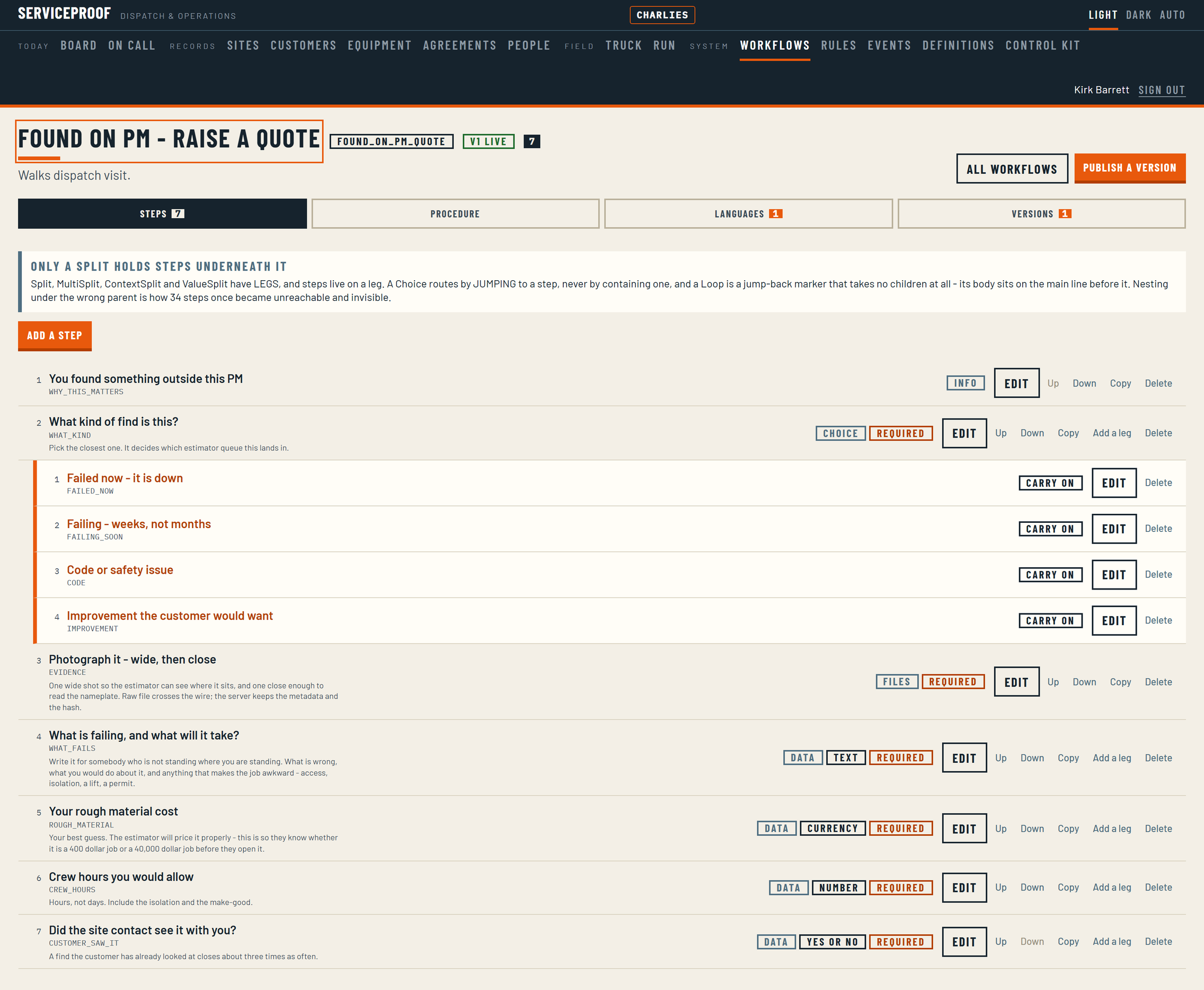Click the ServiceProof logo
This screenshot has width=1204, height=990.
click(x=65, y=14)
